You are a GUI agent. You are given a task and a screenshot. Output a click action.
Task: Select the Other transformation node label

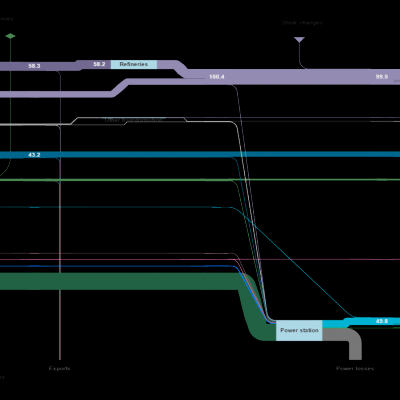pyautogui.click(x=134, y=120)
